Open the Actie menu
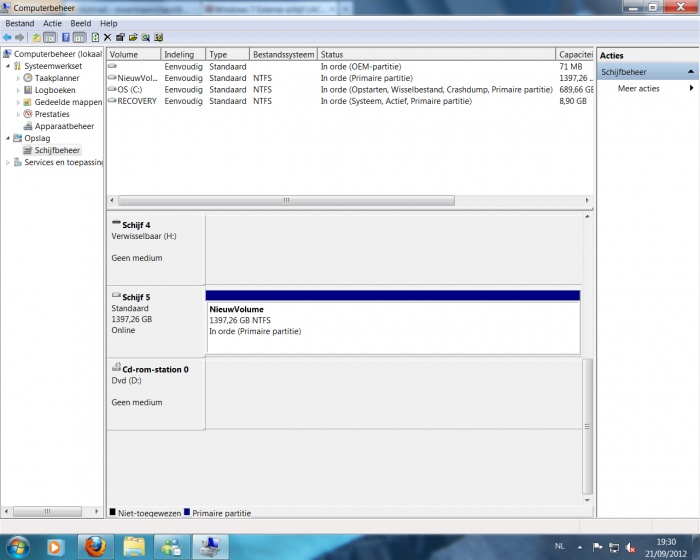The width and height of the screenshot is (700, 560). click(52, 23)
